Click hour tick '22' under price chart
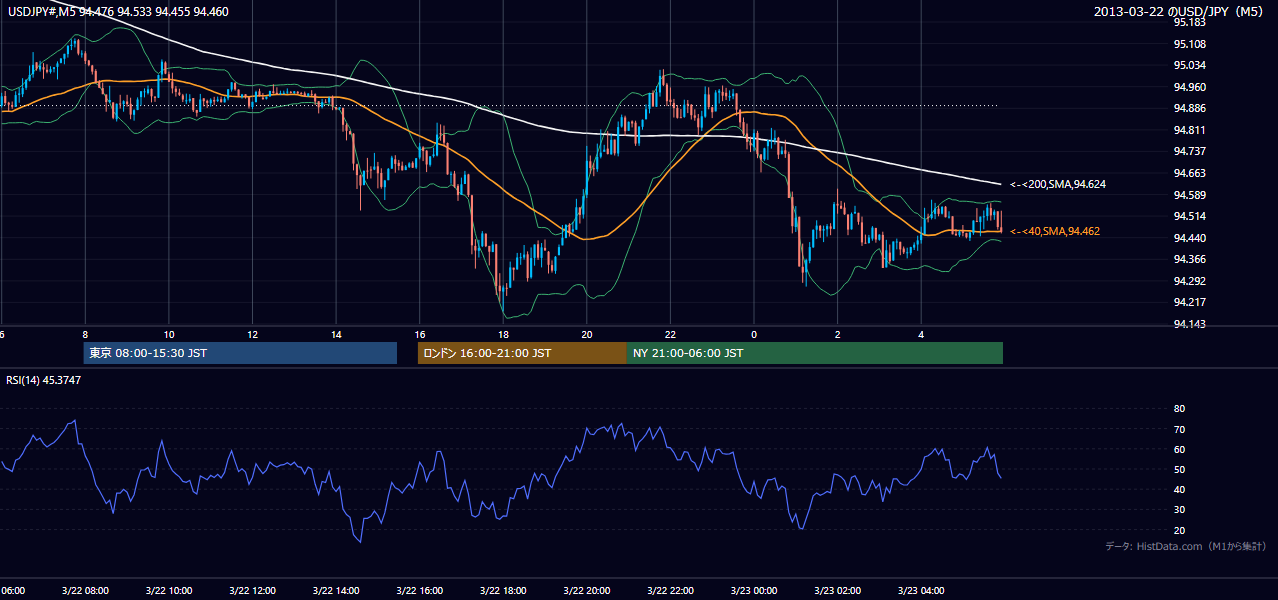The width and height of the screenshot is (1278, 600). [670, 335]
